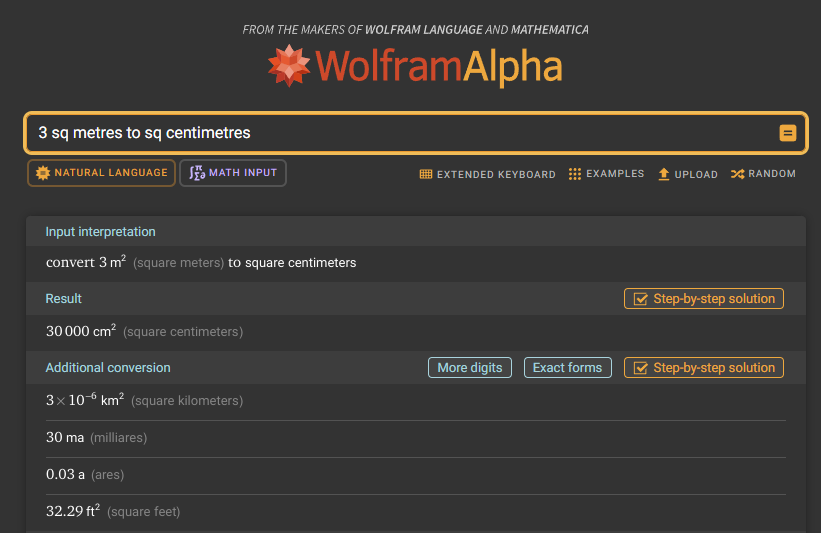821x533 pixels.
Task: Click the Extended Keyboard grid icon
Action: click(x=426, y=174)
